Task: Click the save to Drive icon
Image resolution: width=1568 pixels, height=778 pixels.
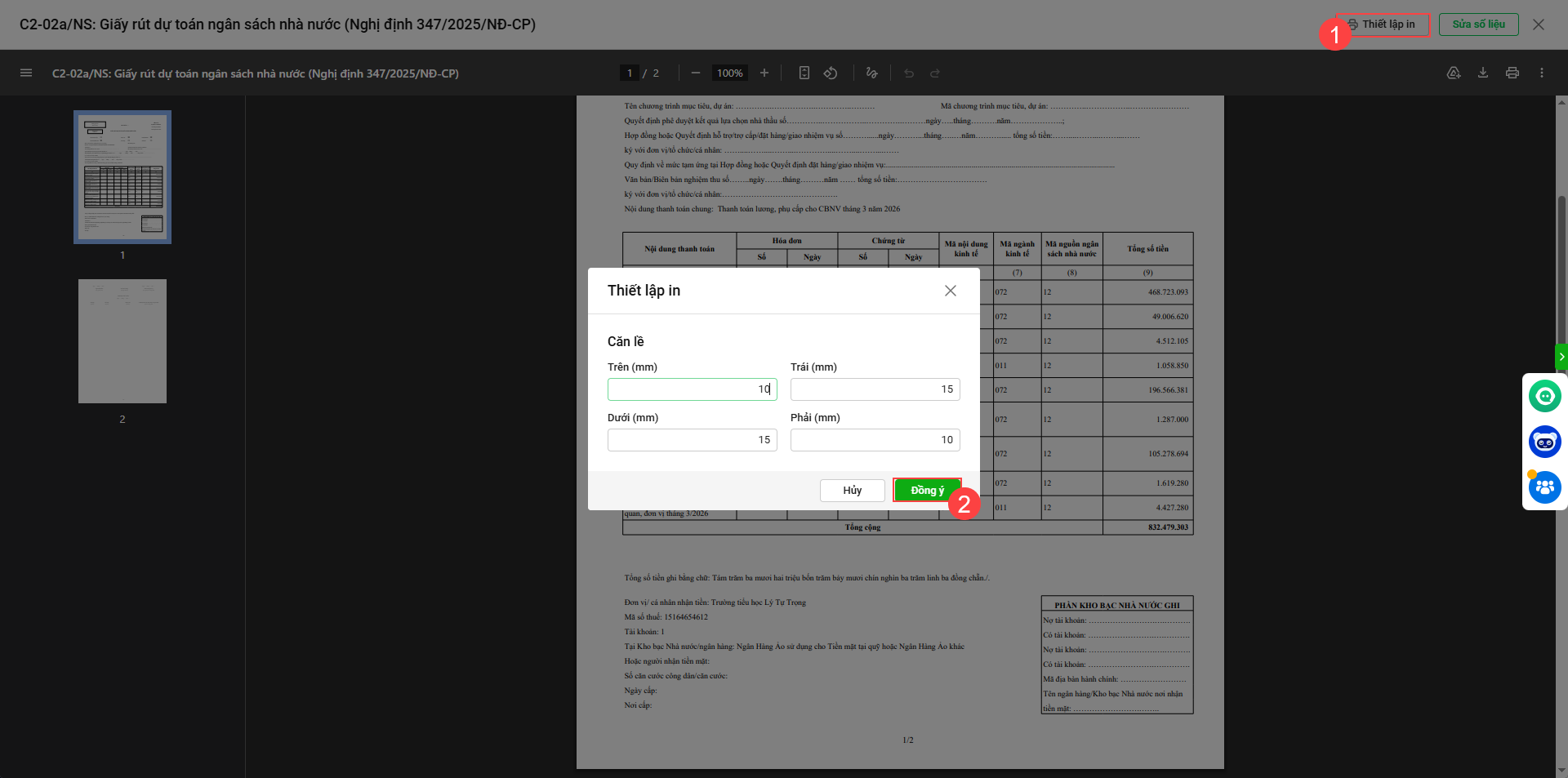Action: pos(1454,73)
